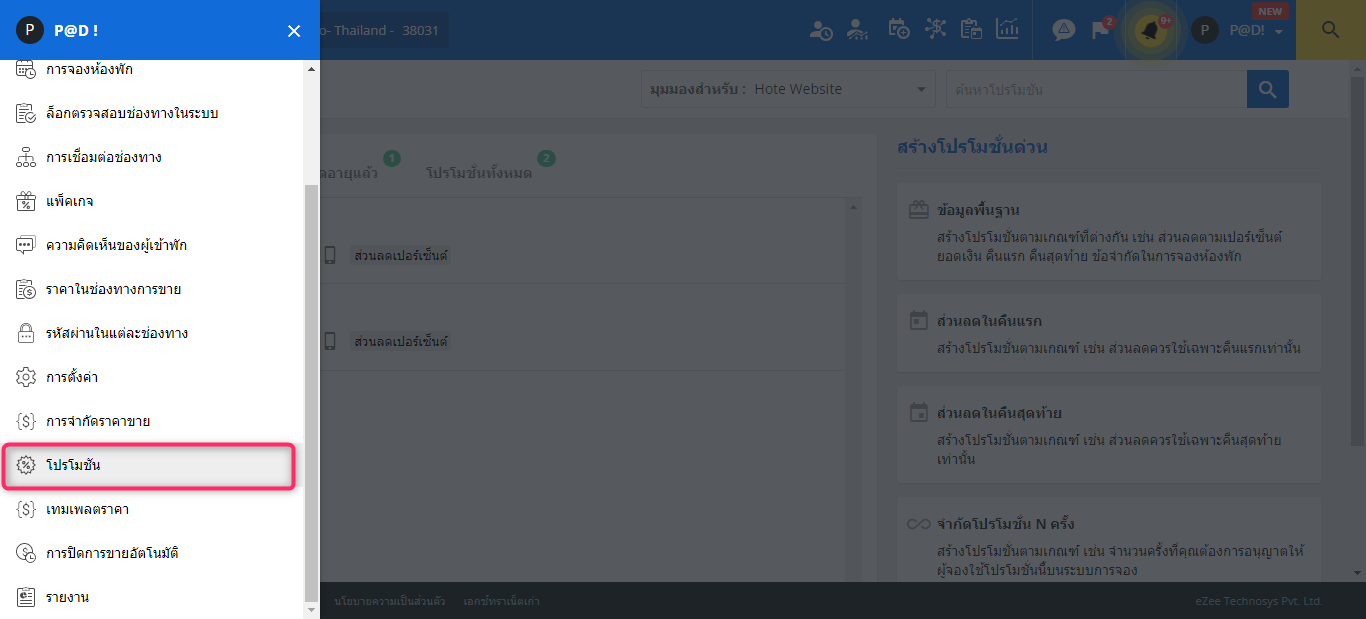Click sidebar scrollbar up arrow
The height and width of the screenshot is (619, 1366).
(x=311, y=69)
